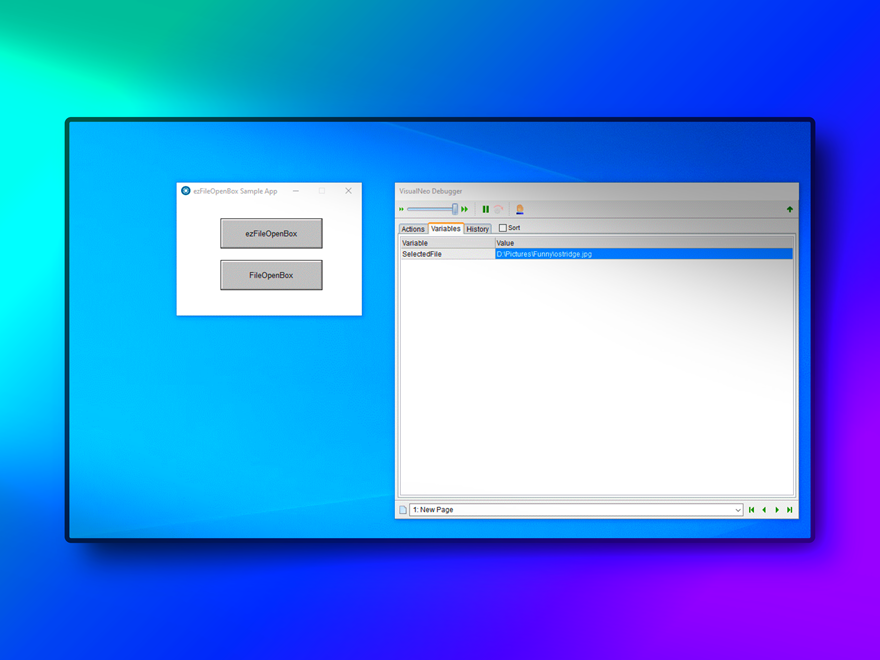Screen dimensions: 880x660
Task: Go to previous page with green left arrow
Action: [x=764, y=510]
